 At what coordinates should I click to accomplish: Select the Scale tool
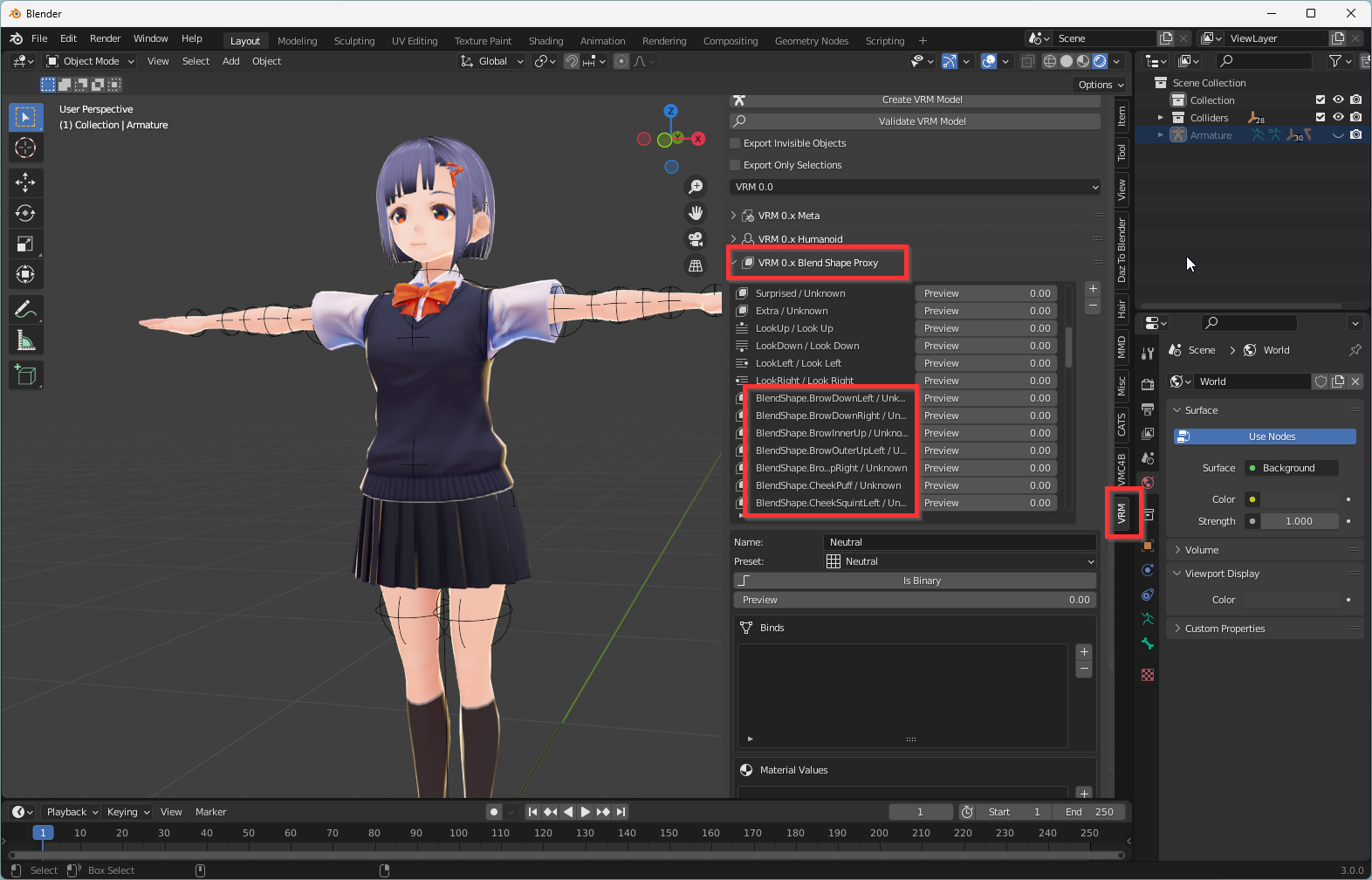click(x=25, y=244)
